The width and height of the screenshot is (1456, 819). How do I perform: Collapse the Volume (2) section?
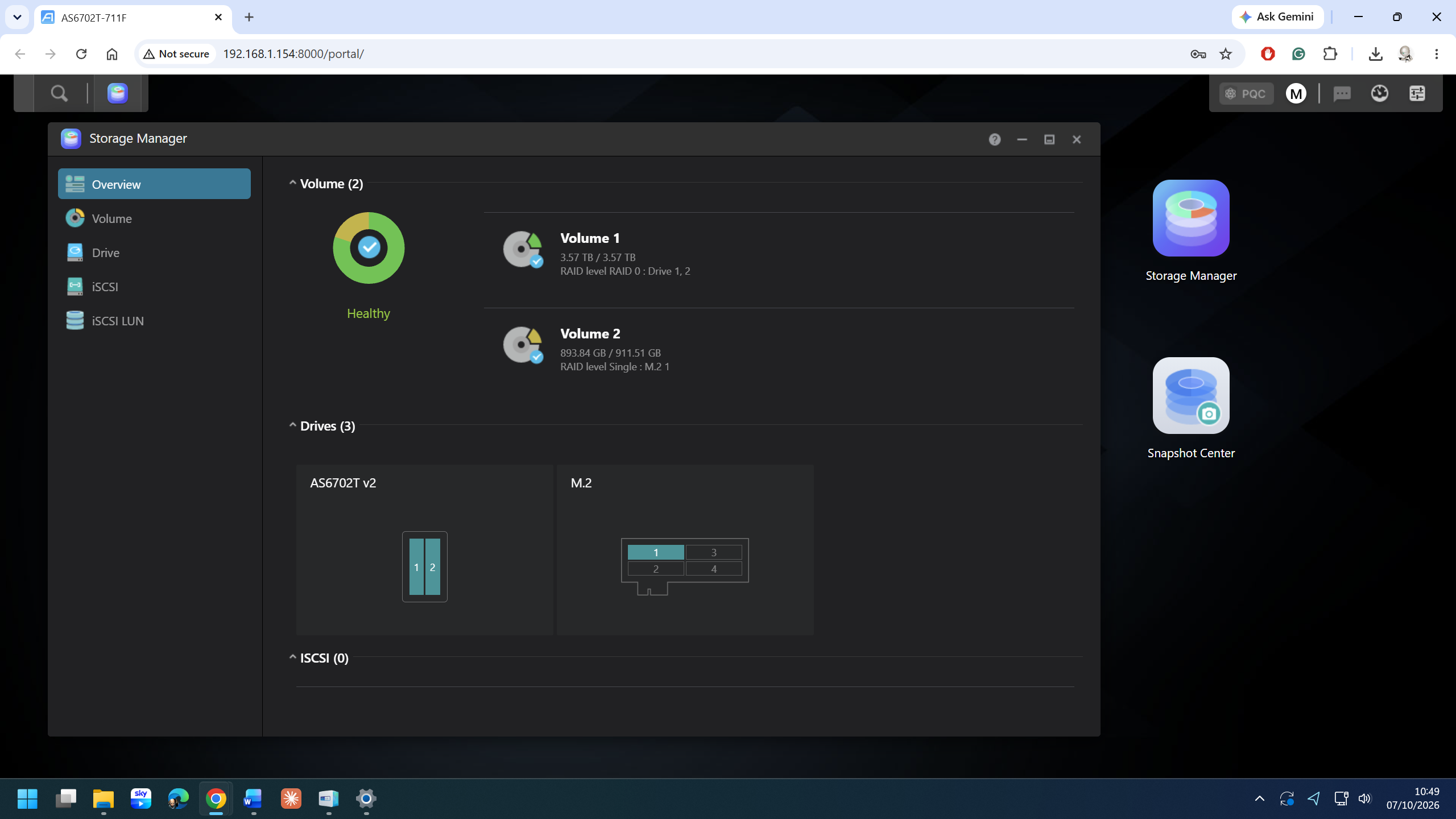pyautogui.click(x=292, y=183)
